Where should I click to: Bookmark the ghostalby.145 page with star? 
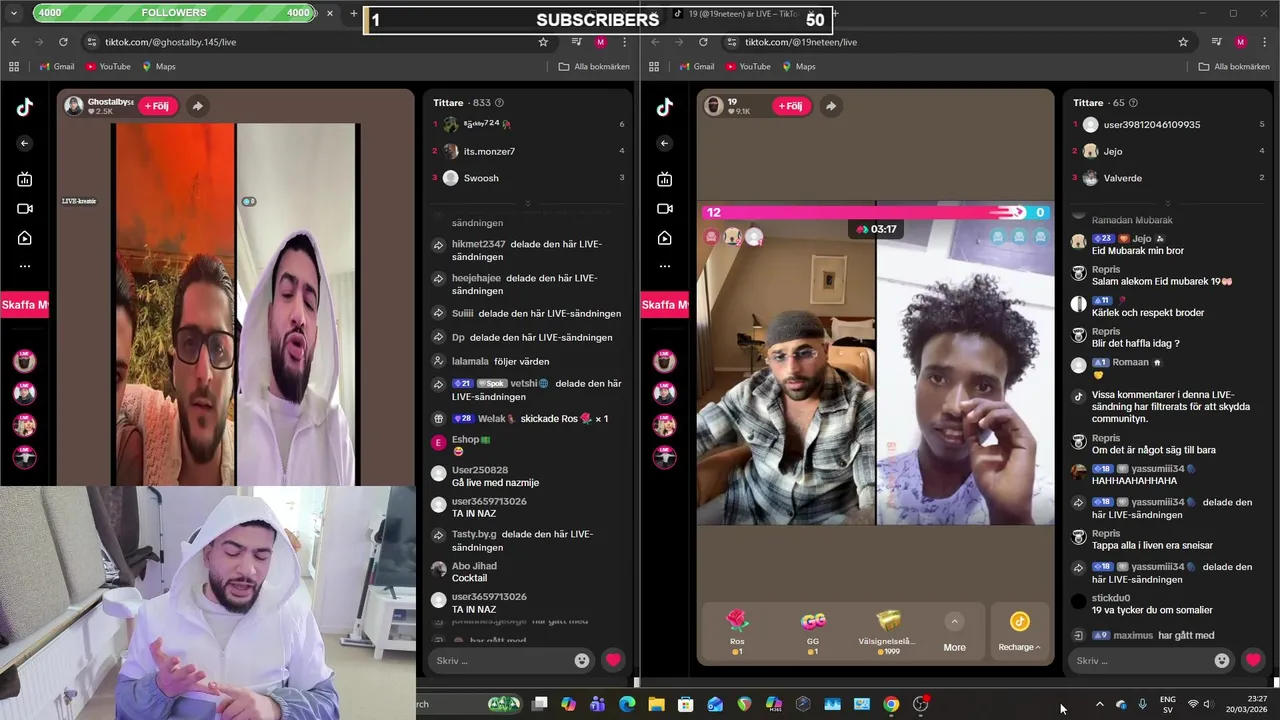[543, 42]
